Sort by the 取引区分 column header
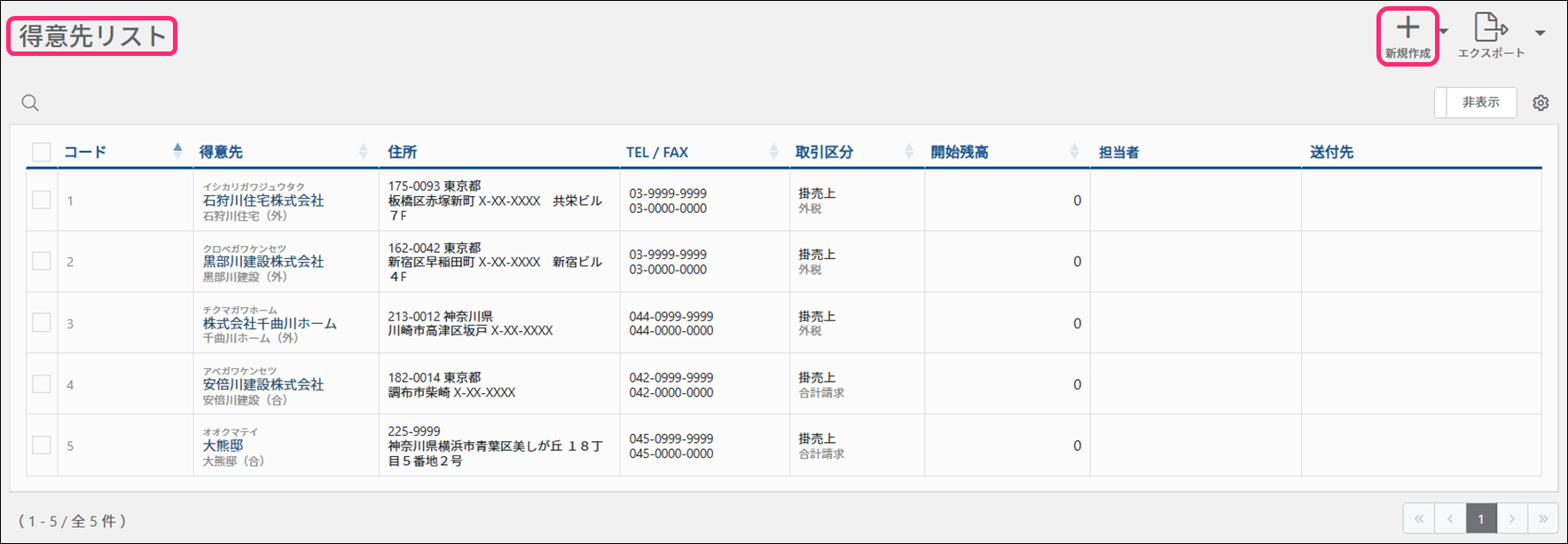The width and height of the screenshot is (1568, 544). pos(824,152)
